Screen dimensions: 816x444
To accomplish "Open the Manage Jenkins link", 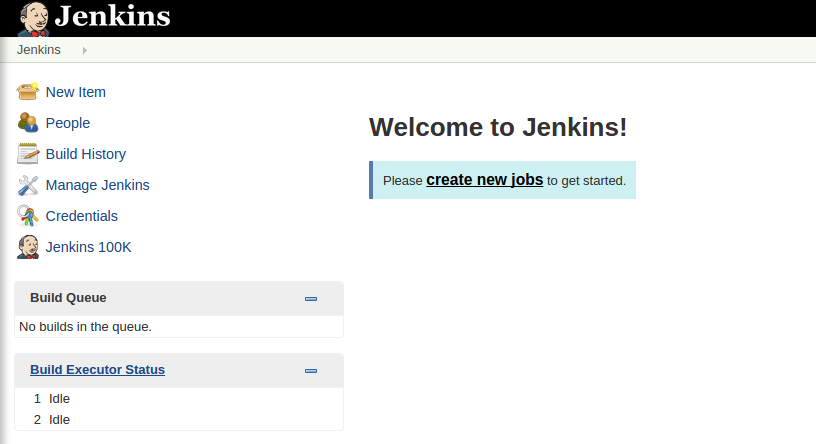I will 97,185.
